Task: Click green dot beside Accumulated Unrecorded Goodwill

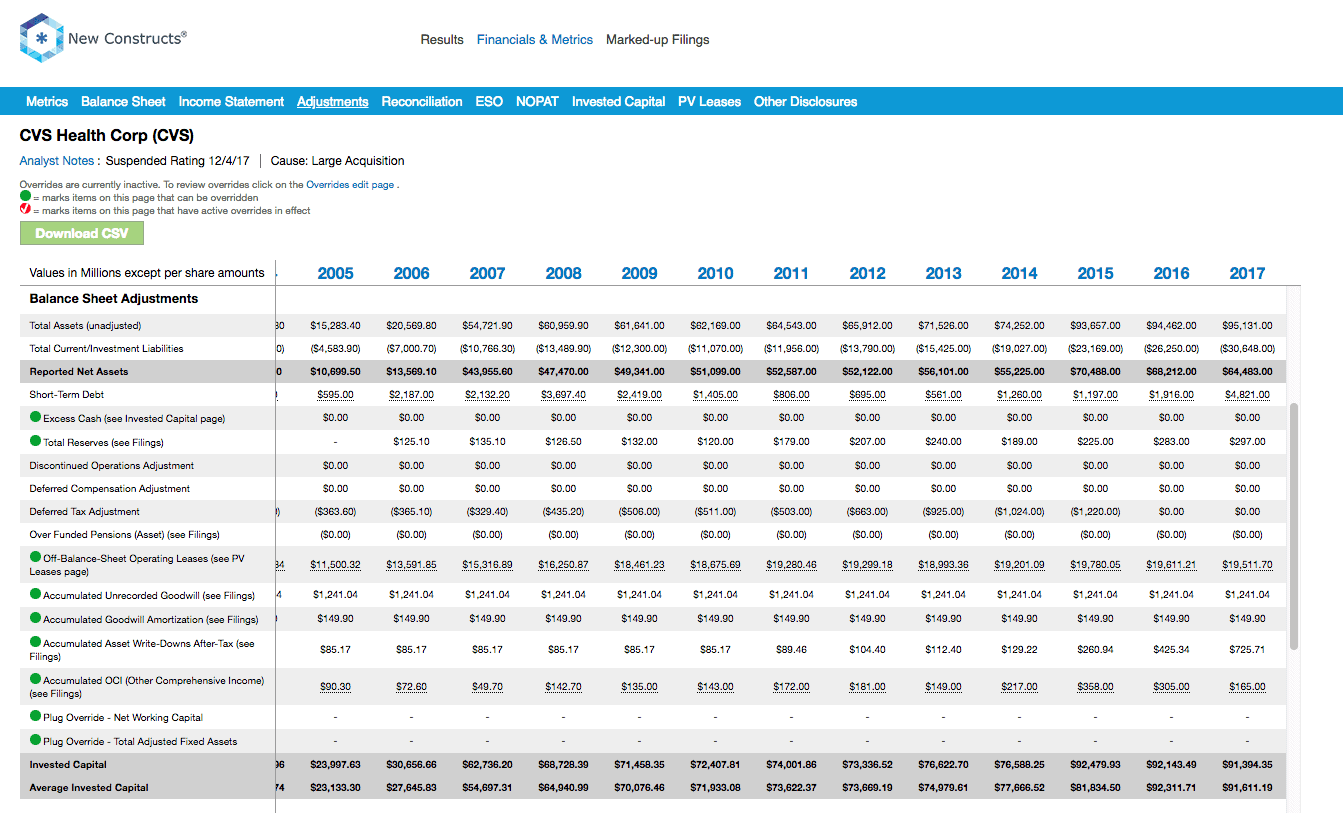Action: (36, 594)
